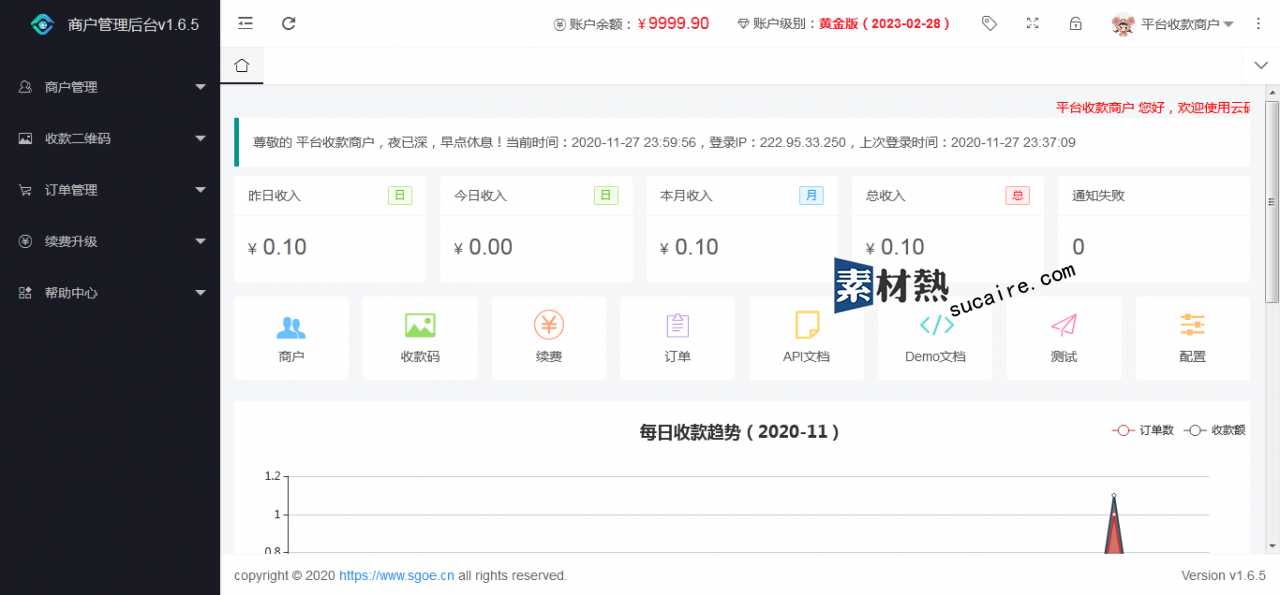Open the 测试 paper plane icon shortcut
The width and height of the screenshot is (1280, 595).
1064,325
